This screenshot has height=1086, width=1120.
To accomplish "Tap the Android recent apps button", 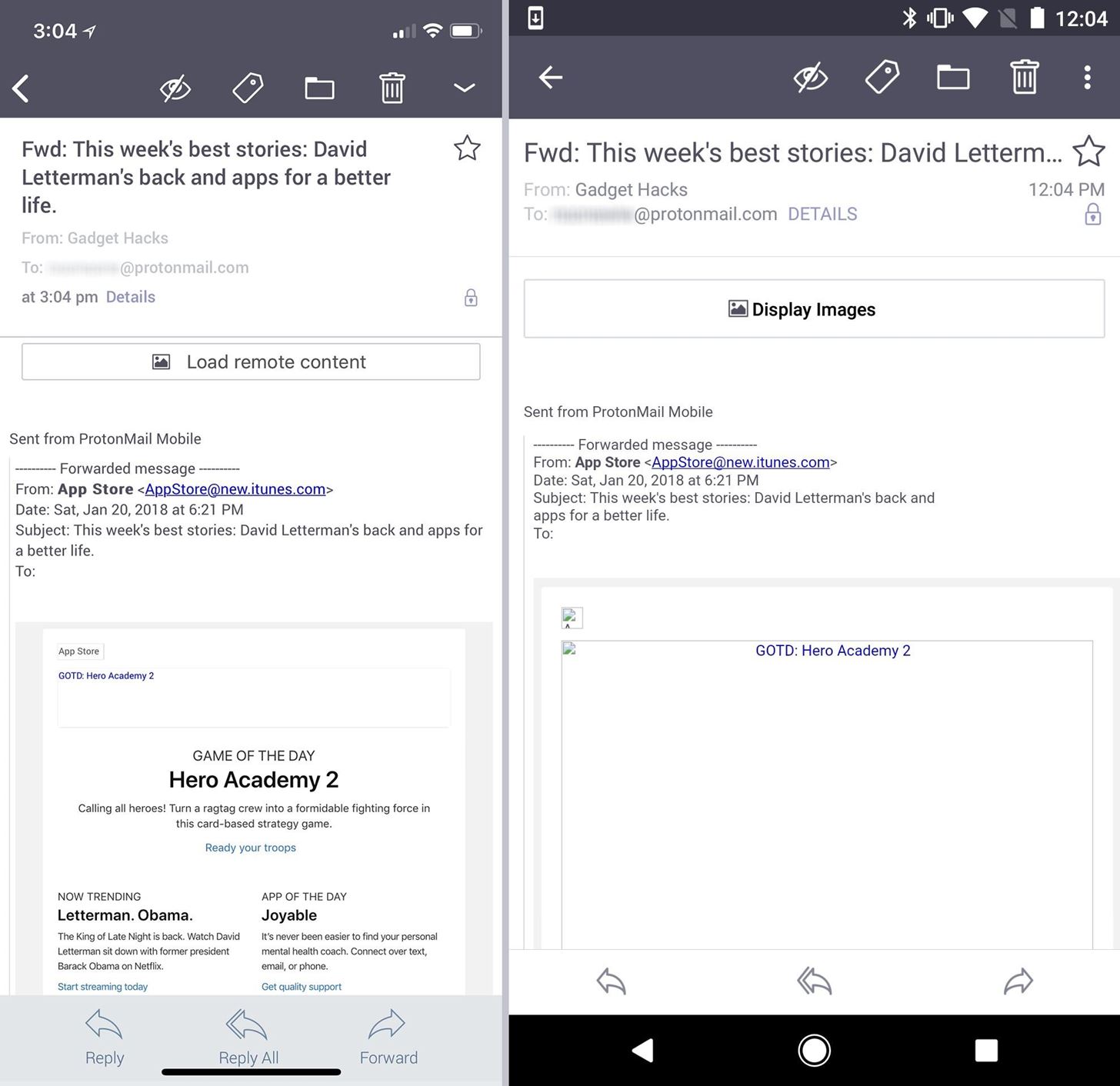I will coord(986,1049).
